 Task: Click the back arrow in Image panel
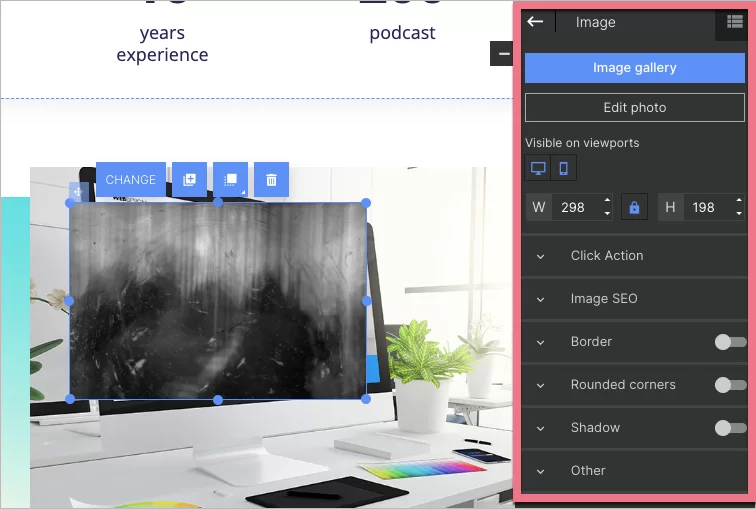click(x=536, y=21)
